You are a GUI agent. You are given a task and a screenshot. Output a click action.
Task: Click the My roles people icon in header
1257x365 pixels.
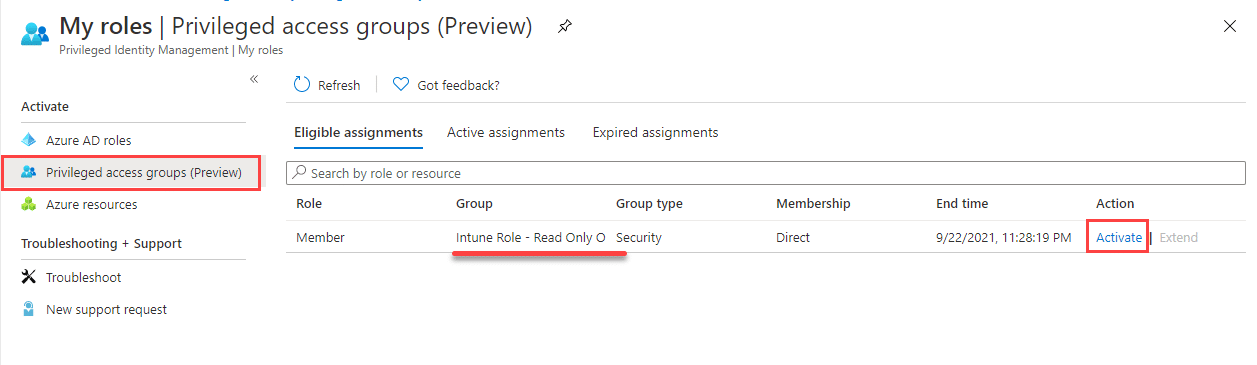pyautogui.click(x=35, y=33)
